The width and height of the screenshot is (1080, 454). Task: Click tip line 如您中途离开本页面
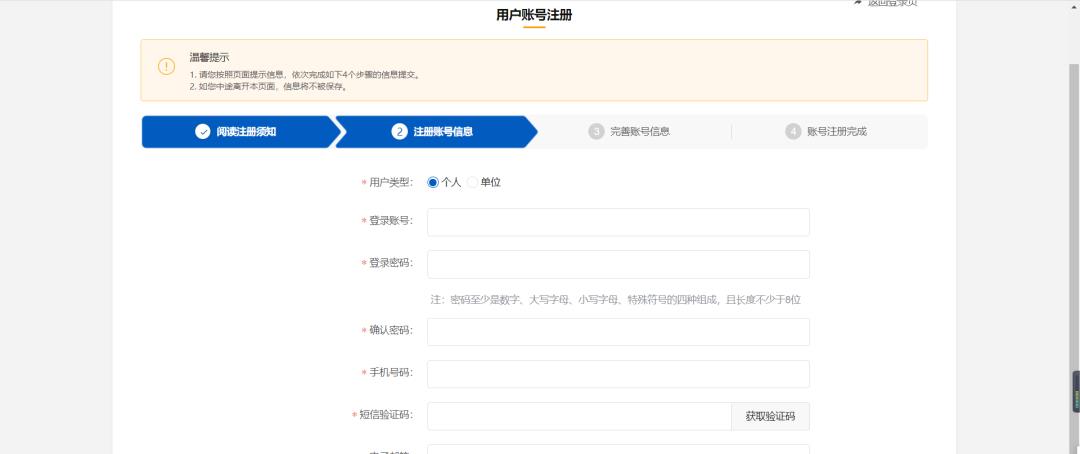click(269, 87)
